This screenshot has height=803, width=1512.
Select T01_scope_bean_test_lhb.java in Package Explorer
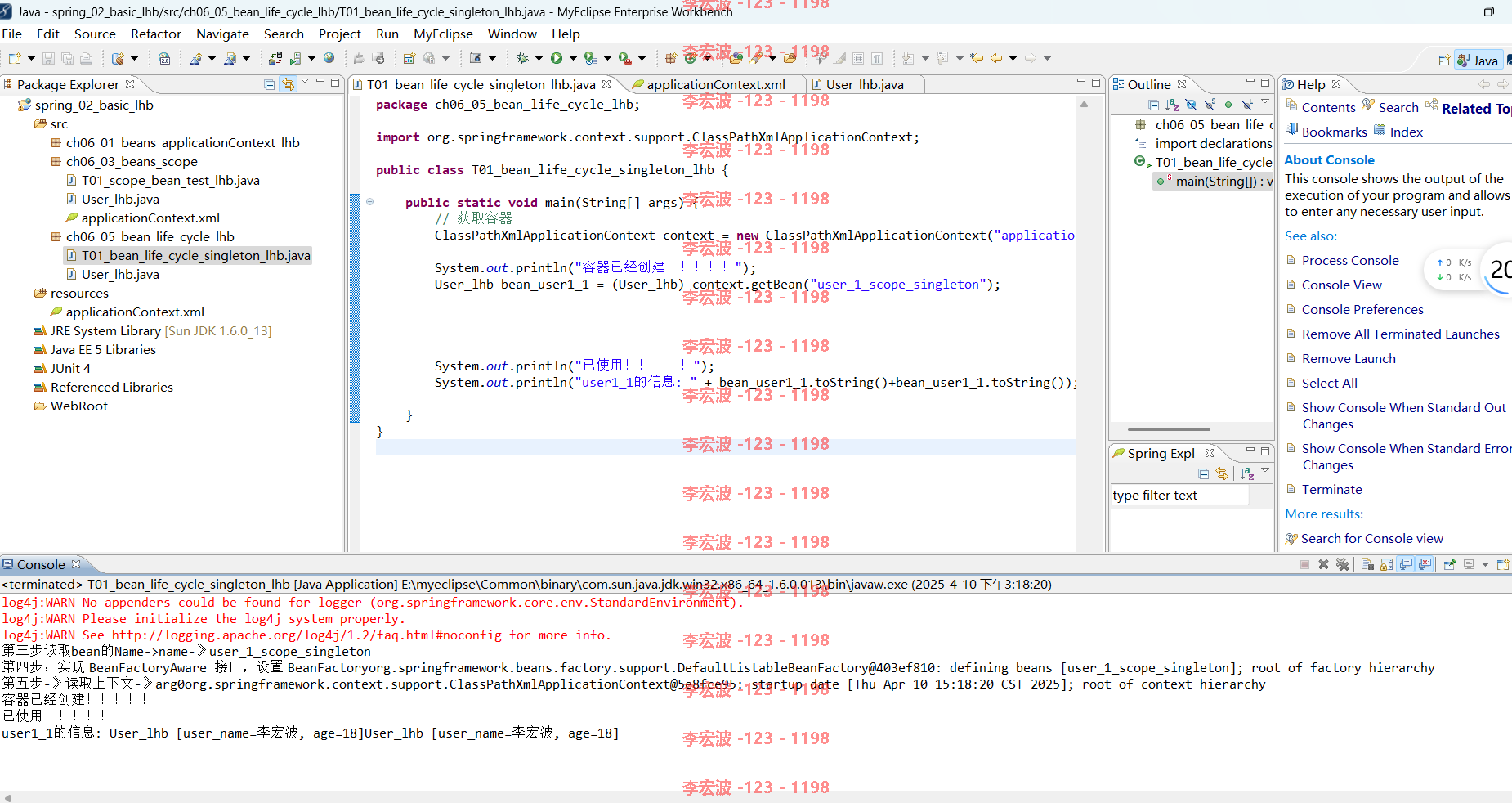[170, 180]
